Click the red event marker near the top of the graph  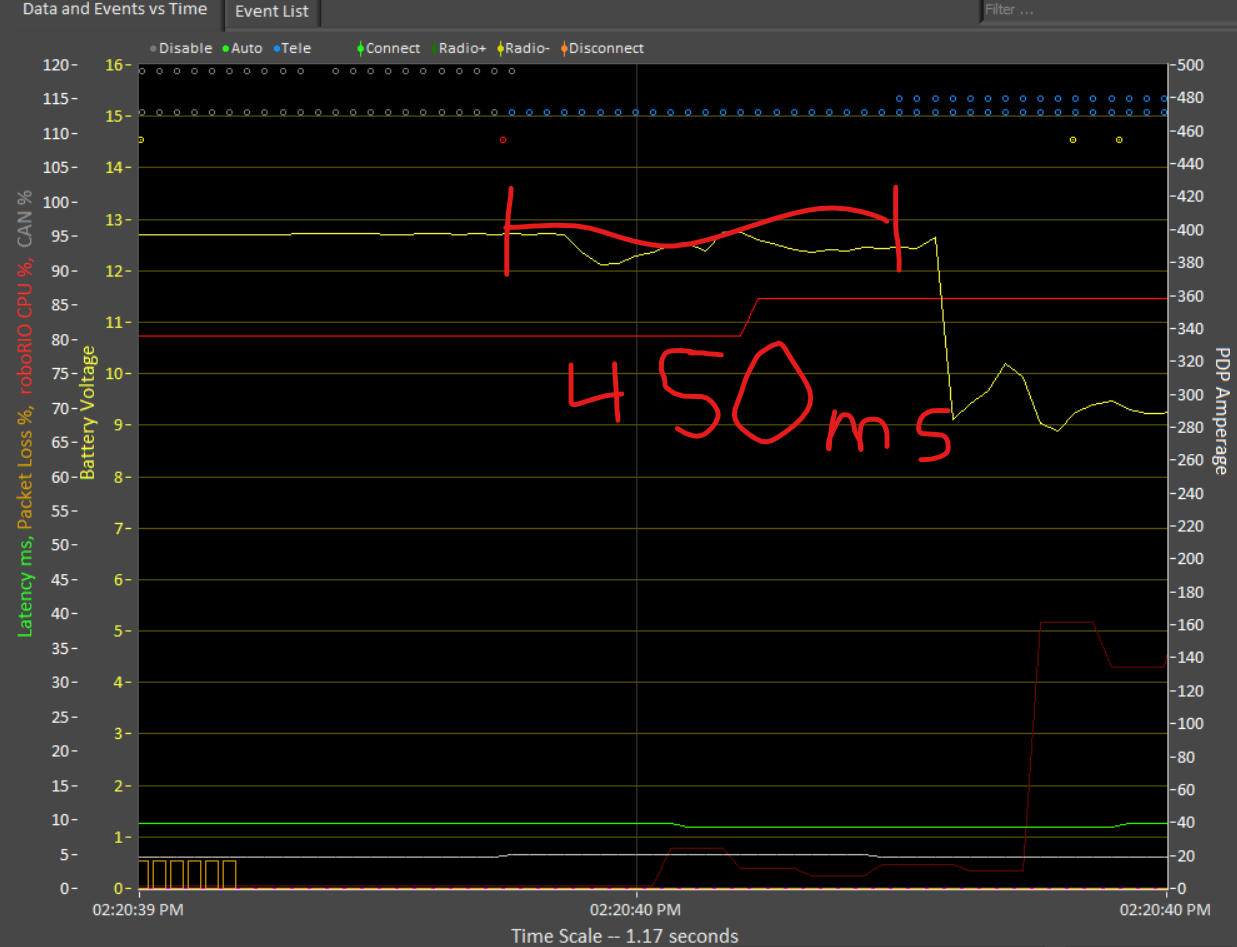coord(503,140)
